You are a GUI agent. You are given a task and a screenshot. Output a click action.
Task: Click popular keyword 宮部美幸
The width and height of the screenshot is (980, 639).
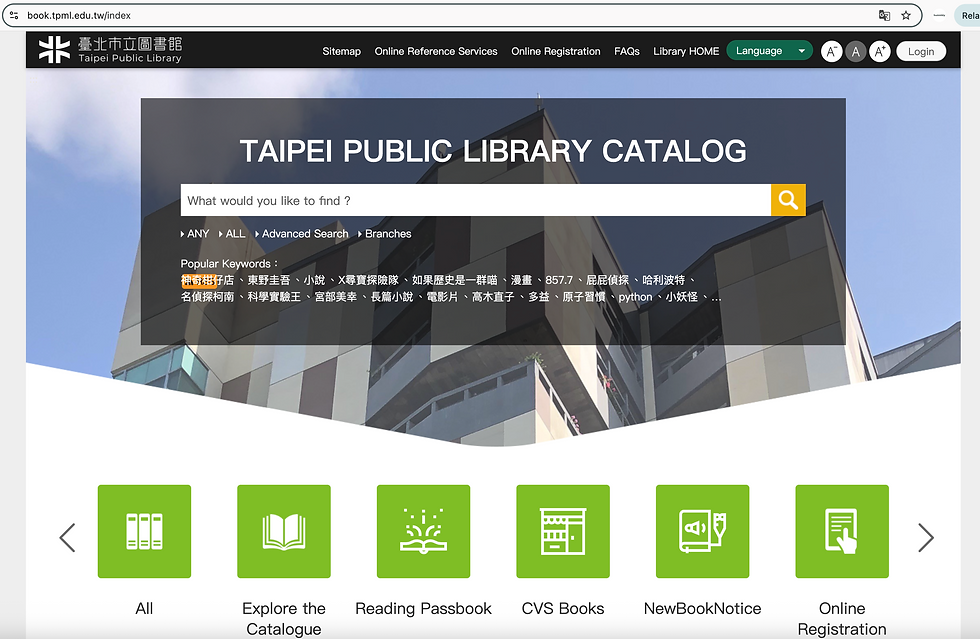pyautogui.click(x=336, y=297)
